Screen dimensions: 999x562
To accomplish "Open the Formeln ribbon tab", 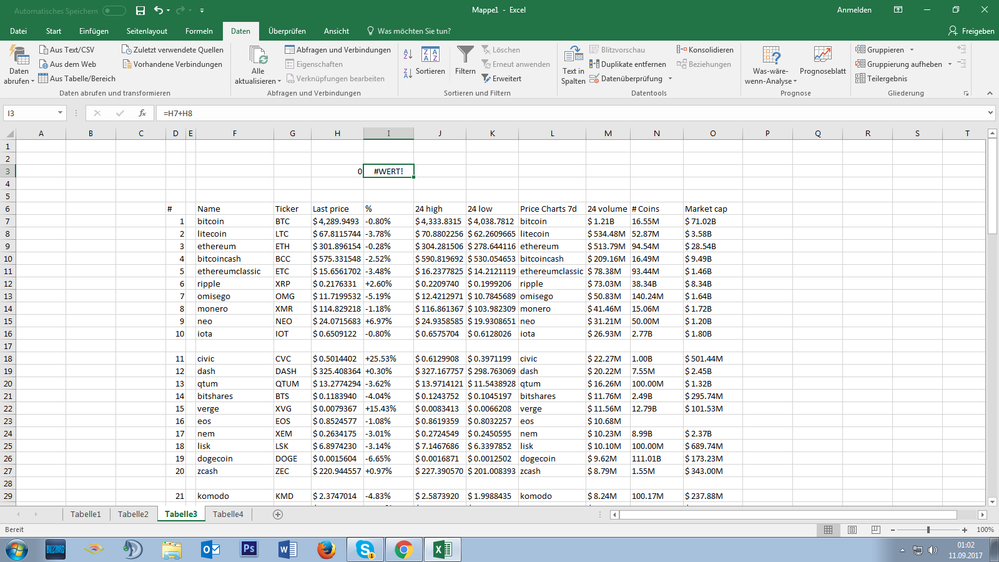I will click(199, 31).
